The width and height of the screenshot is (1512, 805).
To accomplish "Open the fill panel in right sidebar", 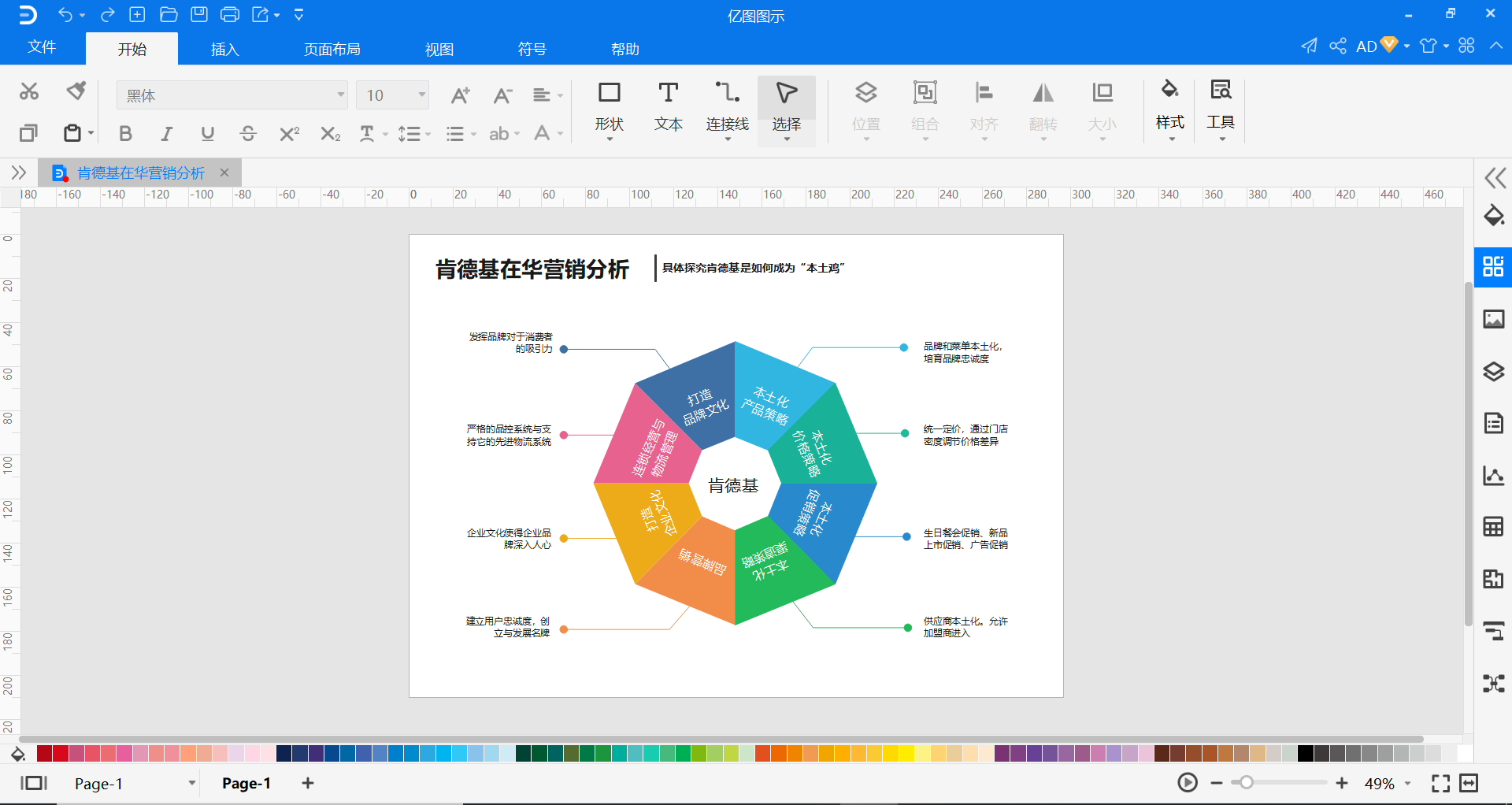I will (x=1493, y=215).
